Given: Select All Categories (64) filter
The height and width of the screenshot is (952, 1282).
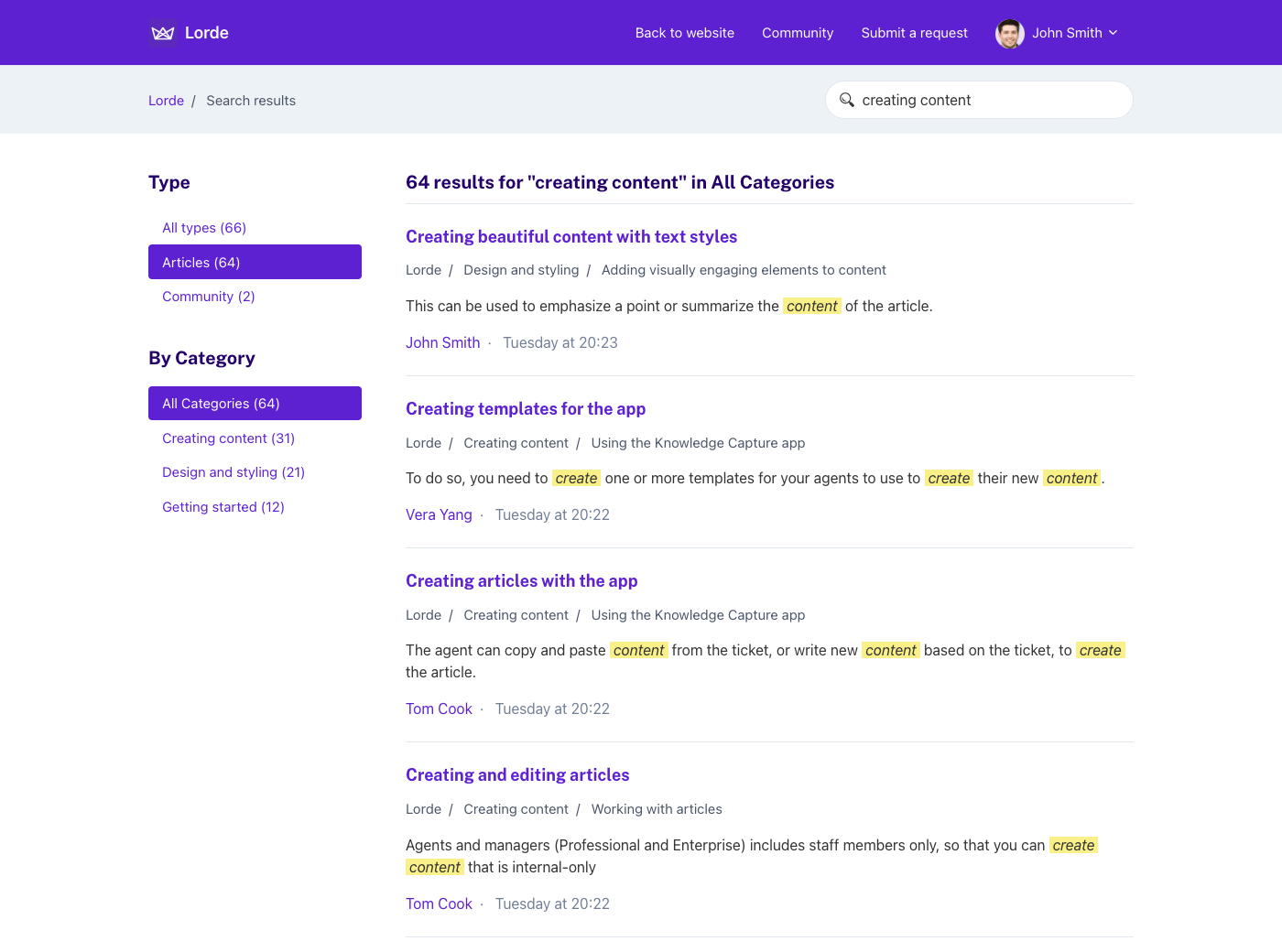Looking at the screenshot, I should (255, 404).
